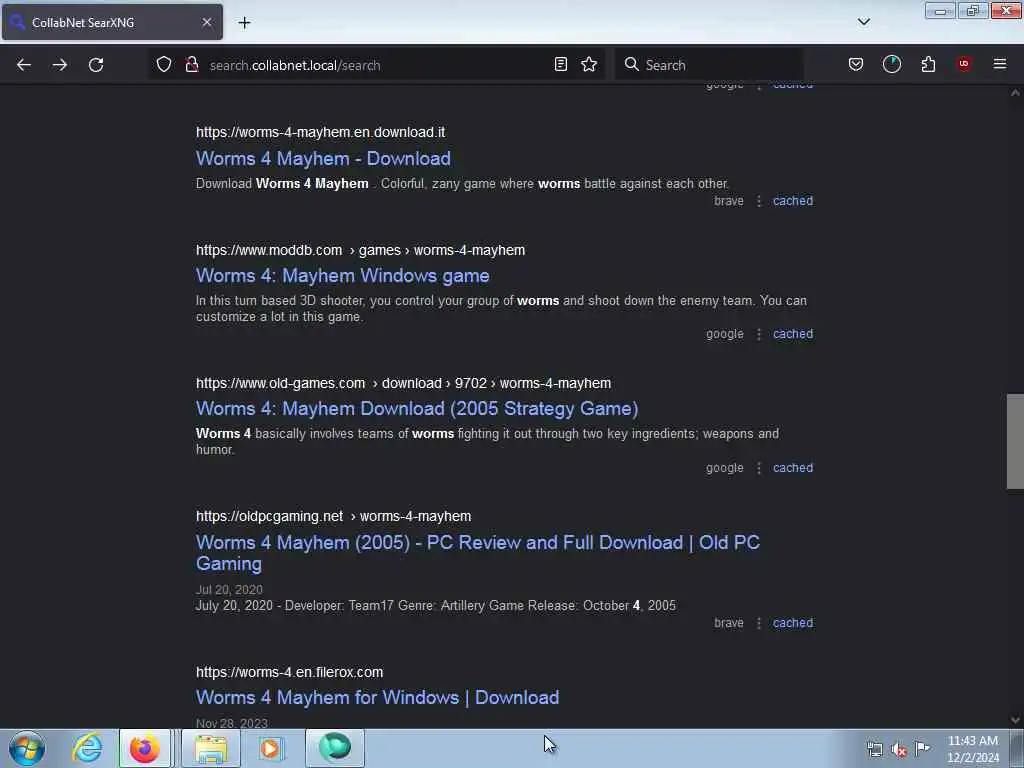Open more options dots for old-games.com result
Viewport: 1024px width, 768px height.
[x=759, y=468]
